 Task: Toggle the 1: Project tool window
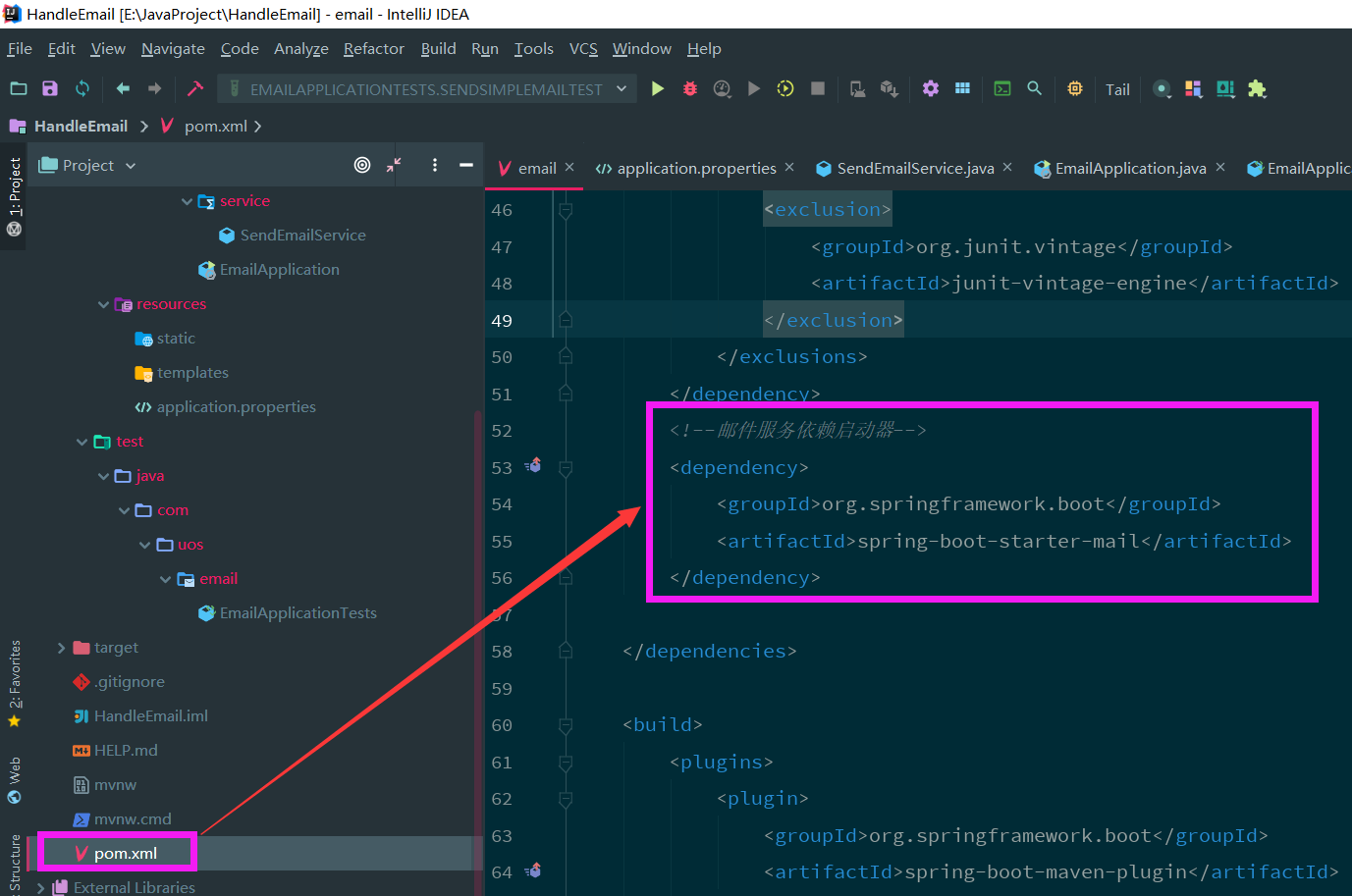point(14,196)
